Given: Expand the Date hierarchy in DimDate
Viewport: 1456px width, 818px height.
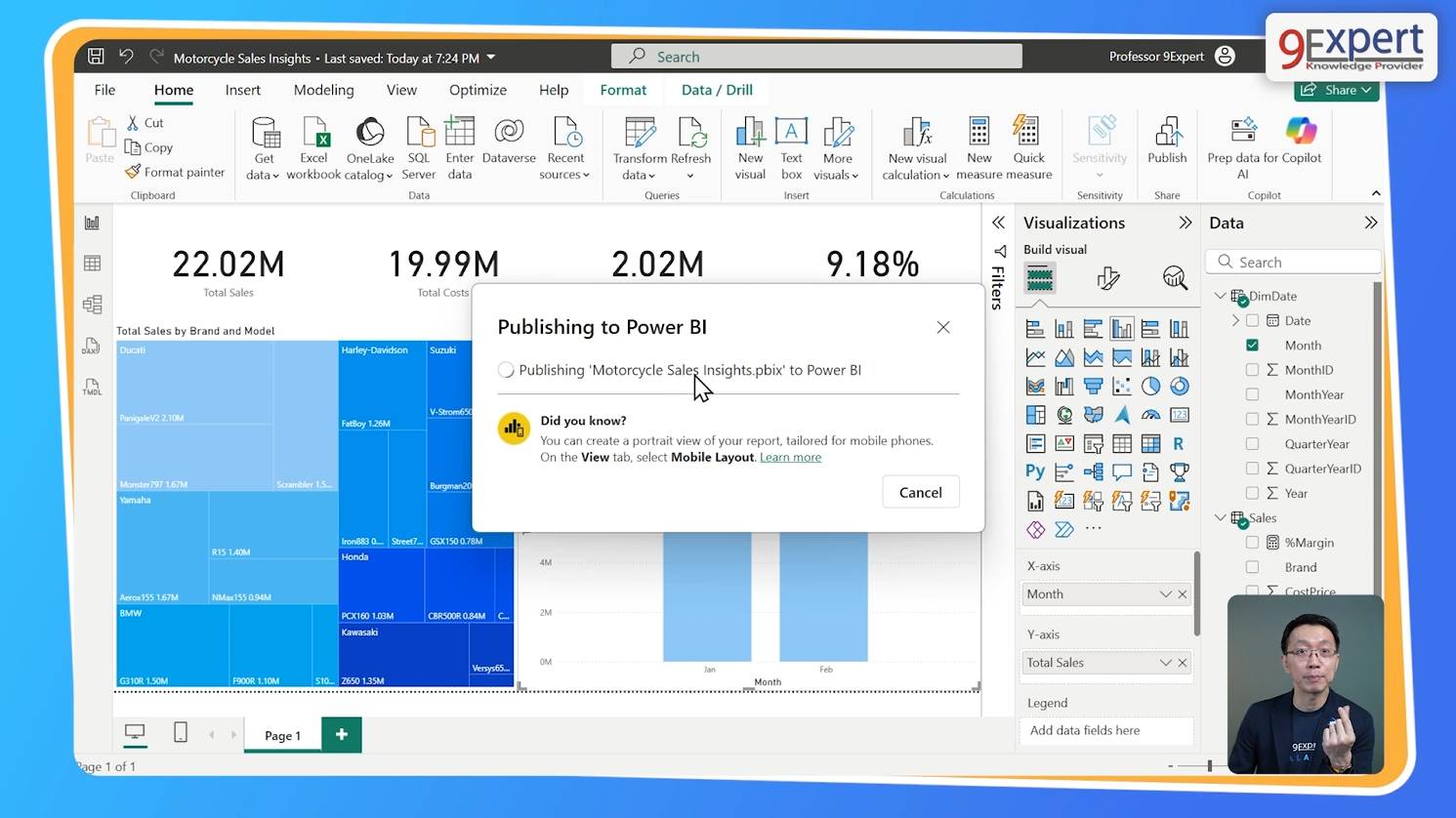Looking at the screenshot, I should click(x=1236, y=320).
